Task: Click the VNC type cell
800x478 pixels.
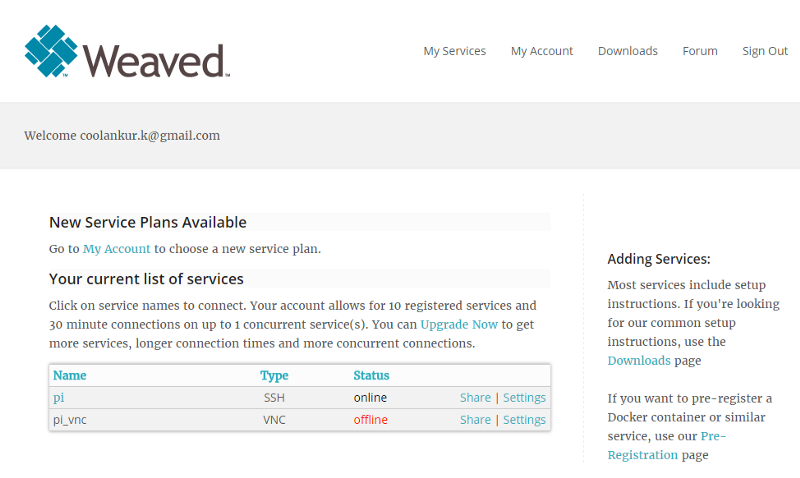Action: [274, 420]
